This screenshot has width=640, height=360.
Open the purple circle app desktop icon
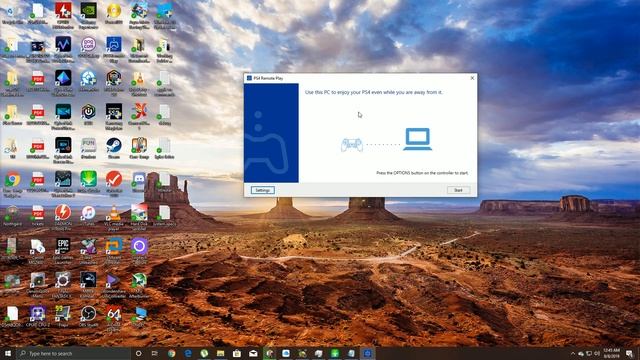(x=139, y=251)
